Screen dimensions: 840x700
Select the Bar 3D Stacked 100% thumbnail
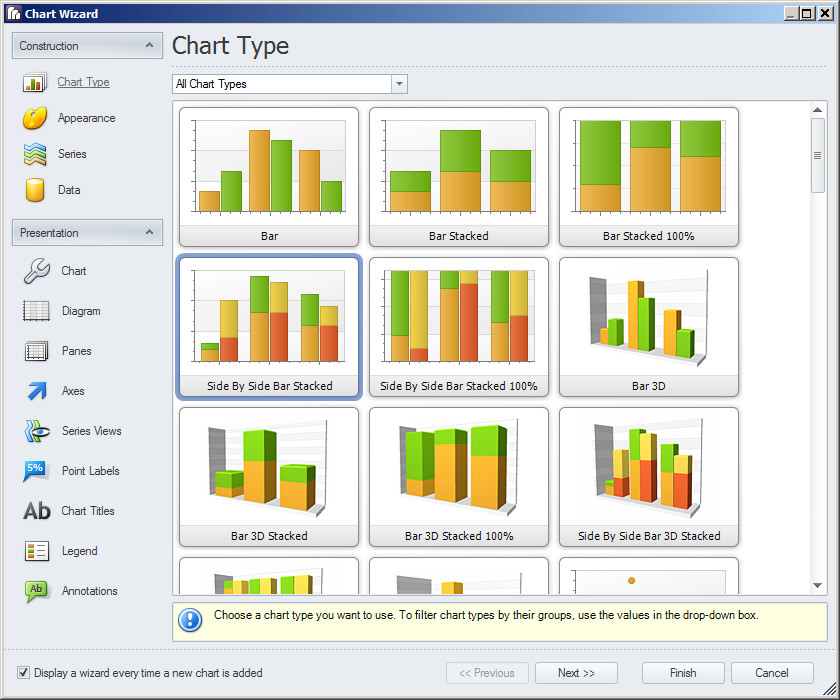(x=459, y=477)
